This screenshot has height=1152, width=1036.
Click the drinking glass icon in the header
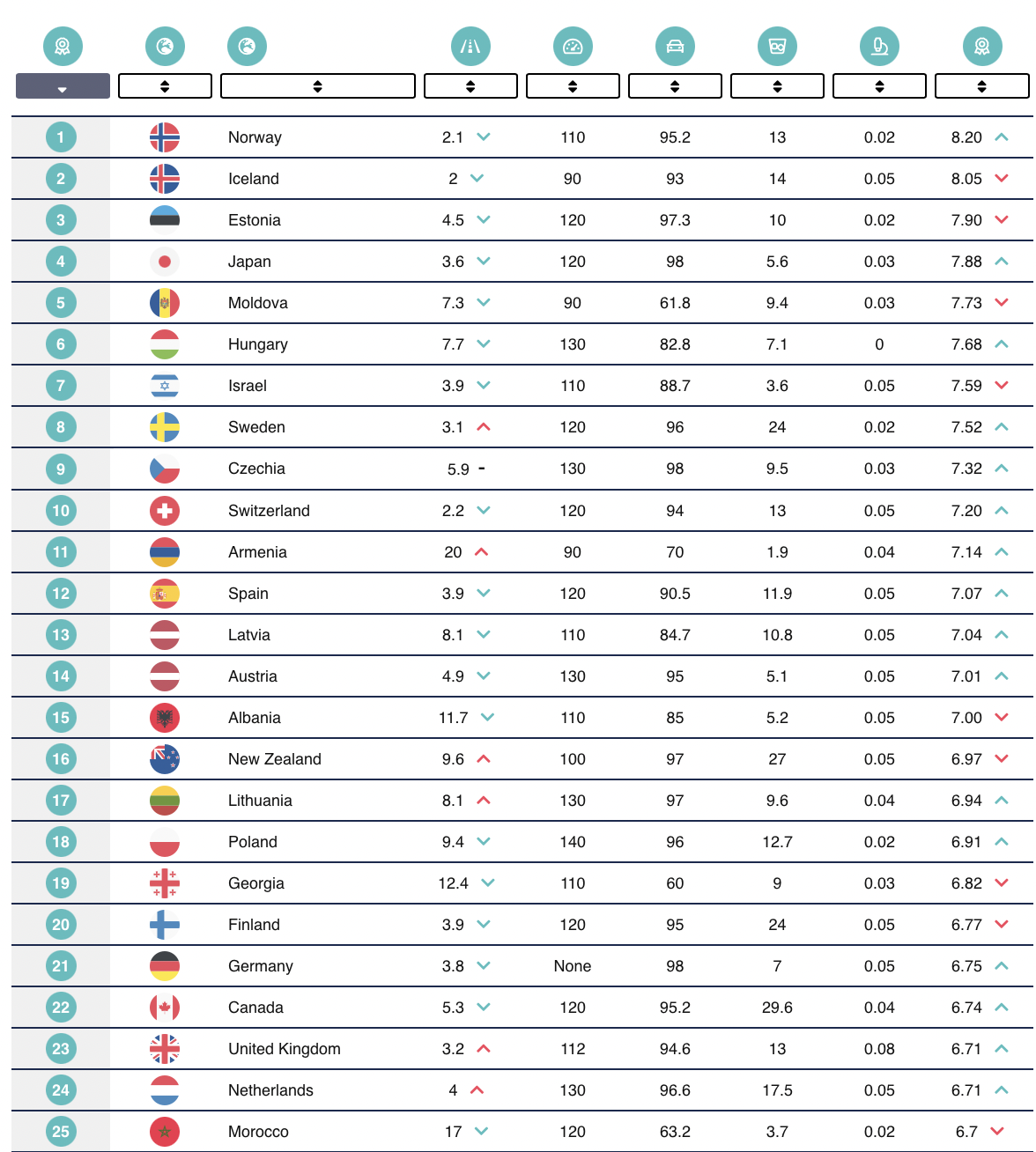777,47
